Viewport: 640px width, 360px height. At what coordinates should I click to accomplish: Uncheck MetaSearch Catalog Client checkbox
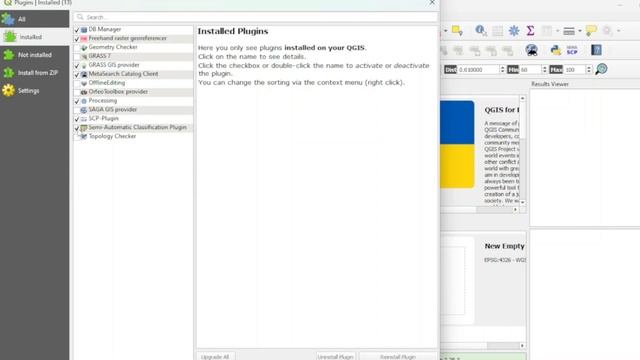pyautogui.click(x=77, y=74)
